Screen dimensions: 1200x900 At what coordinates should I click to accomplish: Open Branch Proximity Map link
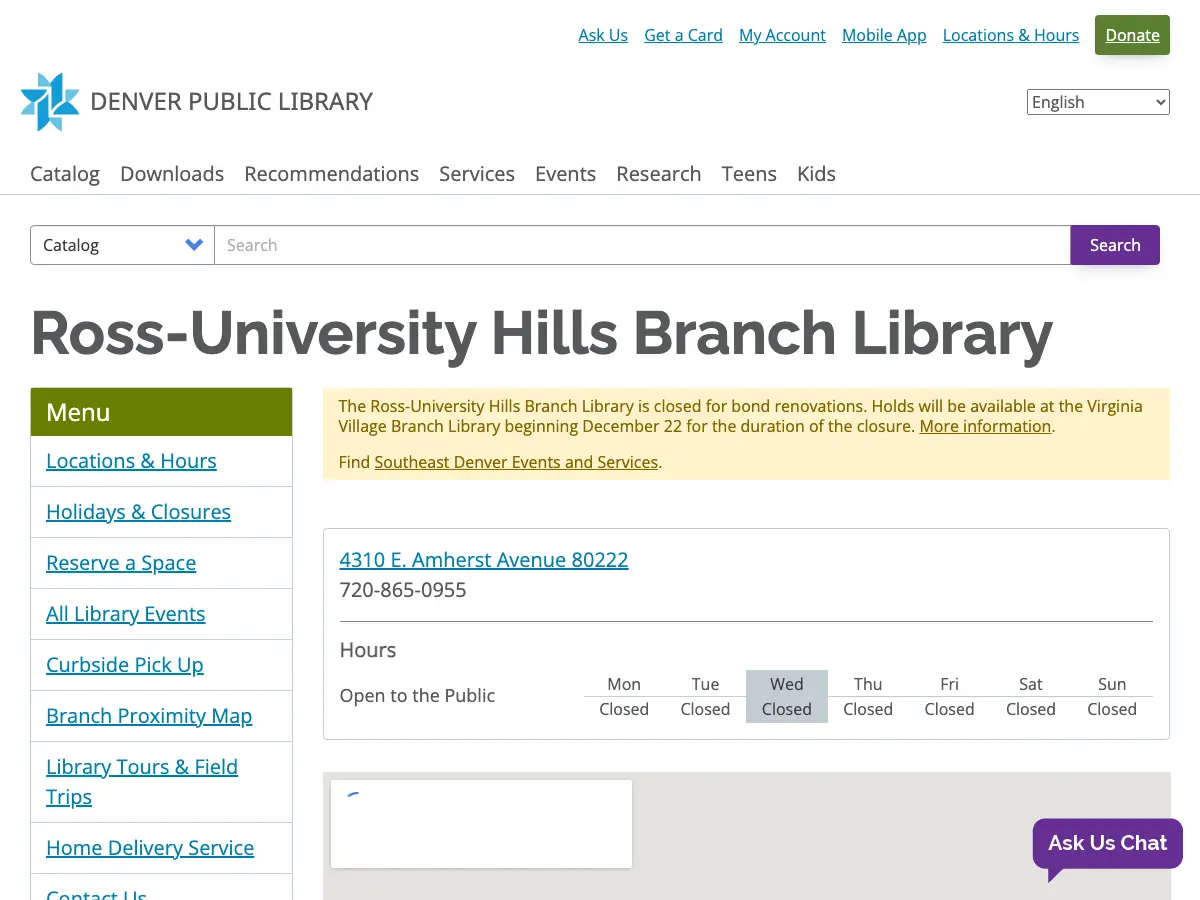click(149, 716)
